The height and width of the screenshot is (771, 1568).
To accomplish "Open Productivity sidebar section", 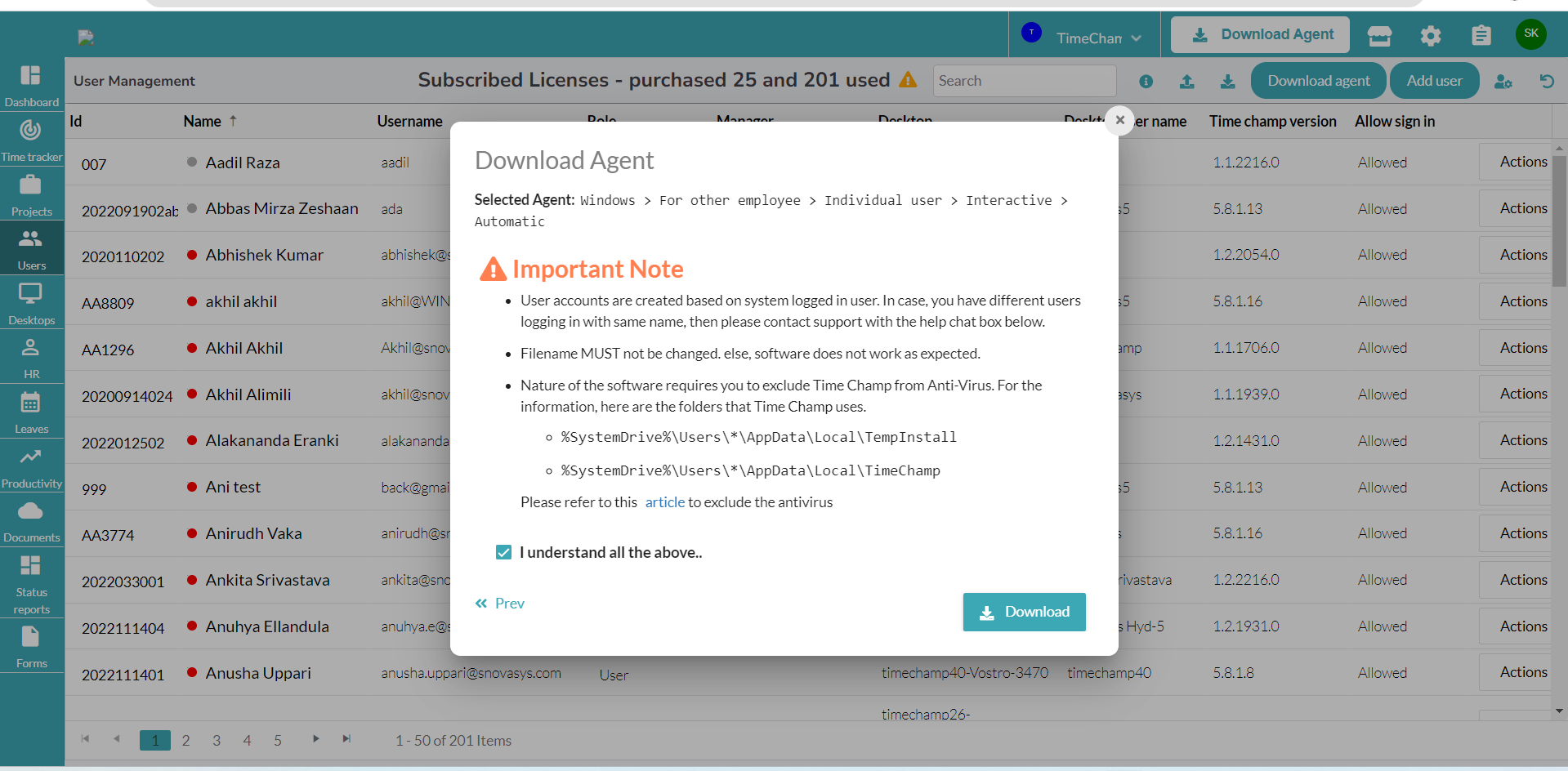I will (31, 466).
